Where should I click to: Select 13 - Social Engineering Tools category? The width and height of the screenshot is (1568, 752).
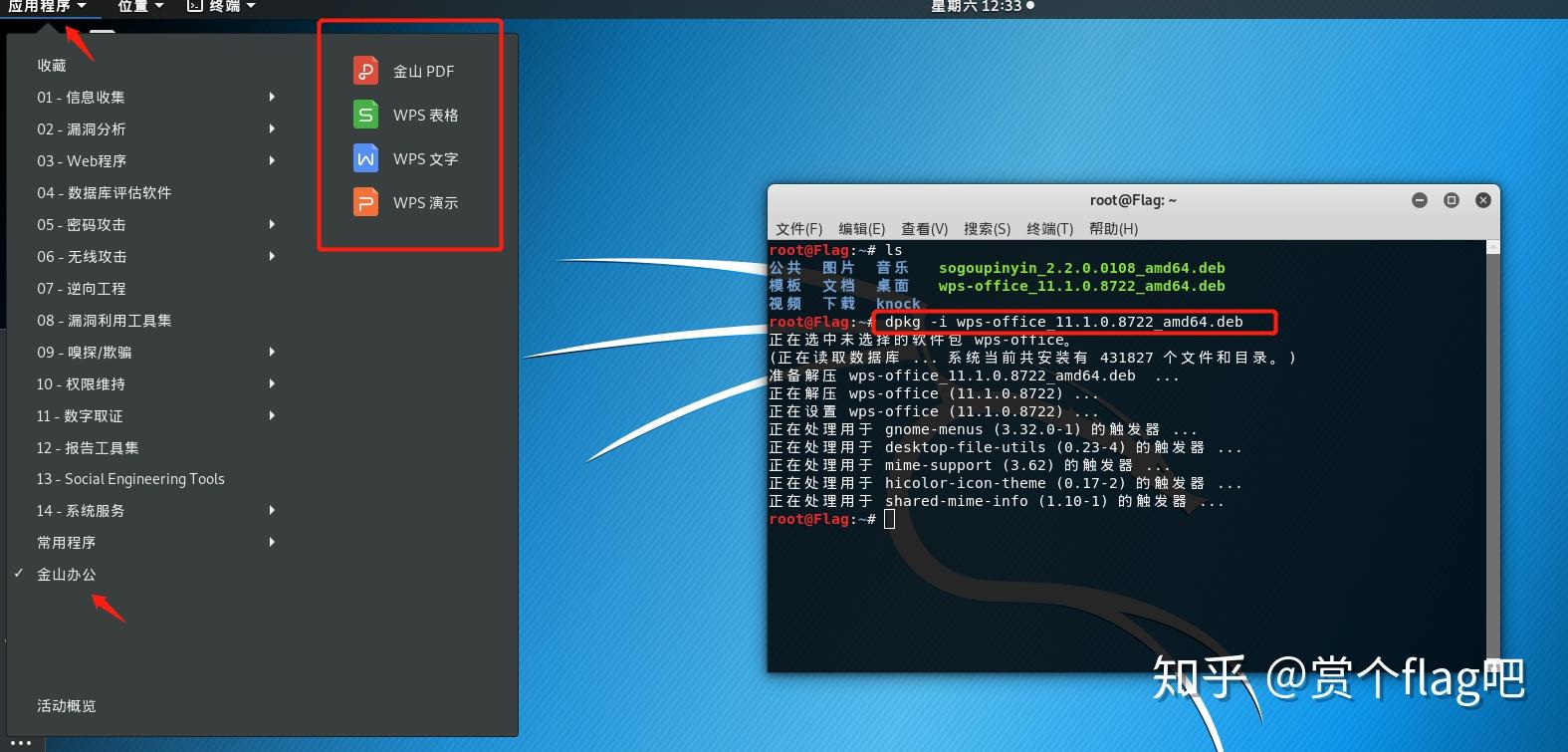tap(130, 479)
